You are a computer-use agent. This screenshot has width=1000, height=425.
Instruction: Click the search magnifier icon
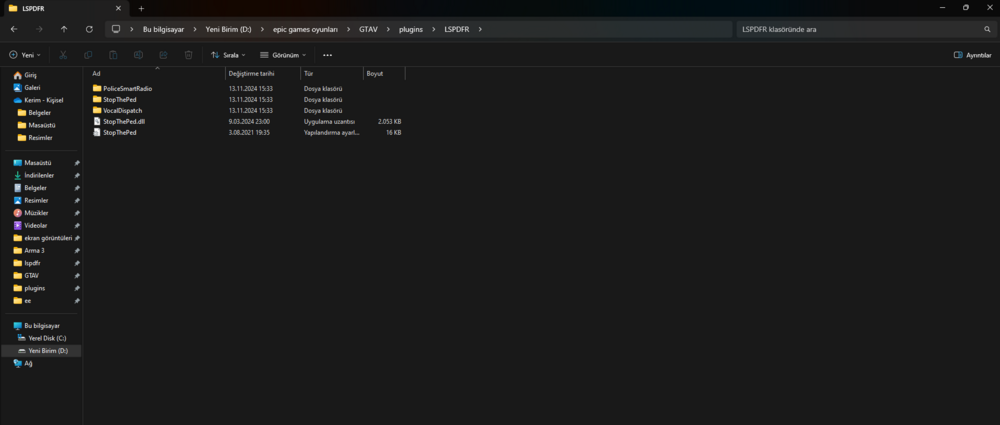[987, 29]
